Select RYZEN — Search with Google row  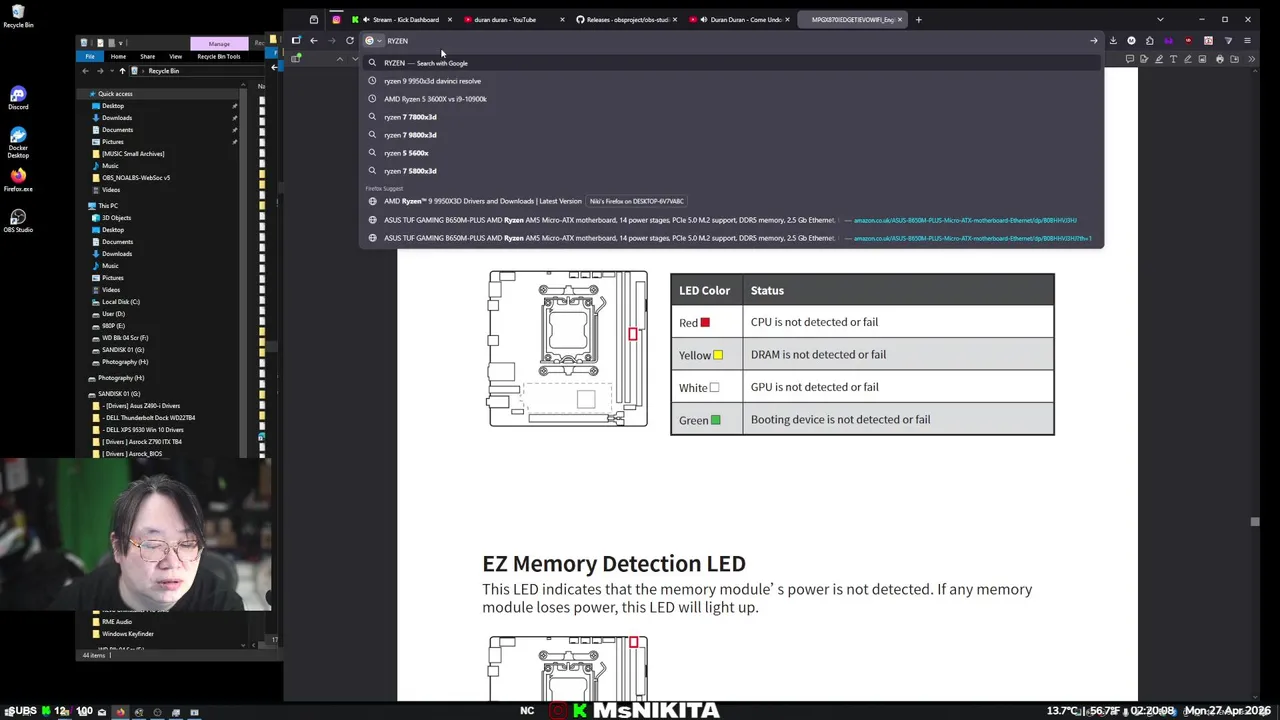pos(732,63)
